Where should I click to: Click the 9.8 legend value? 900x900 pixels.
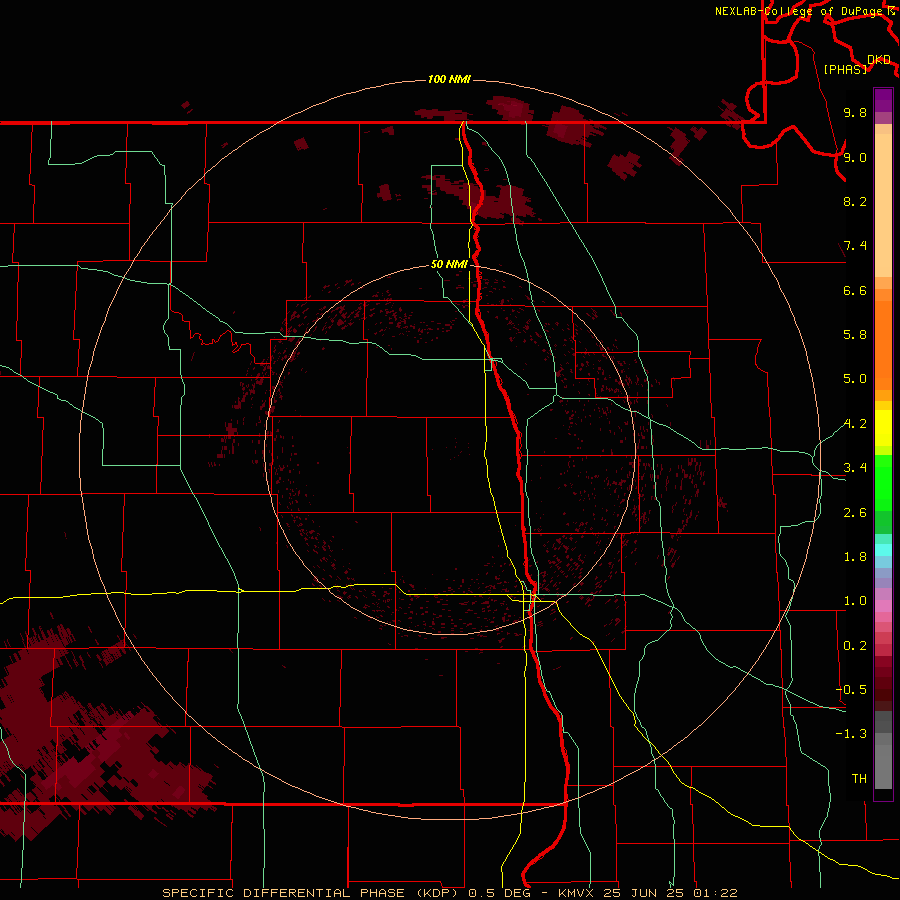coord(855,112)
